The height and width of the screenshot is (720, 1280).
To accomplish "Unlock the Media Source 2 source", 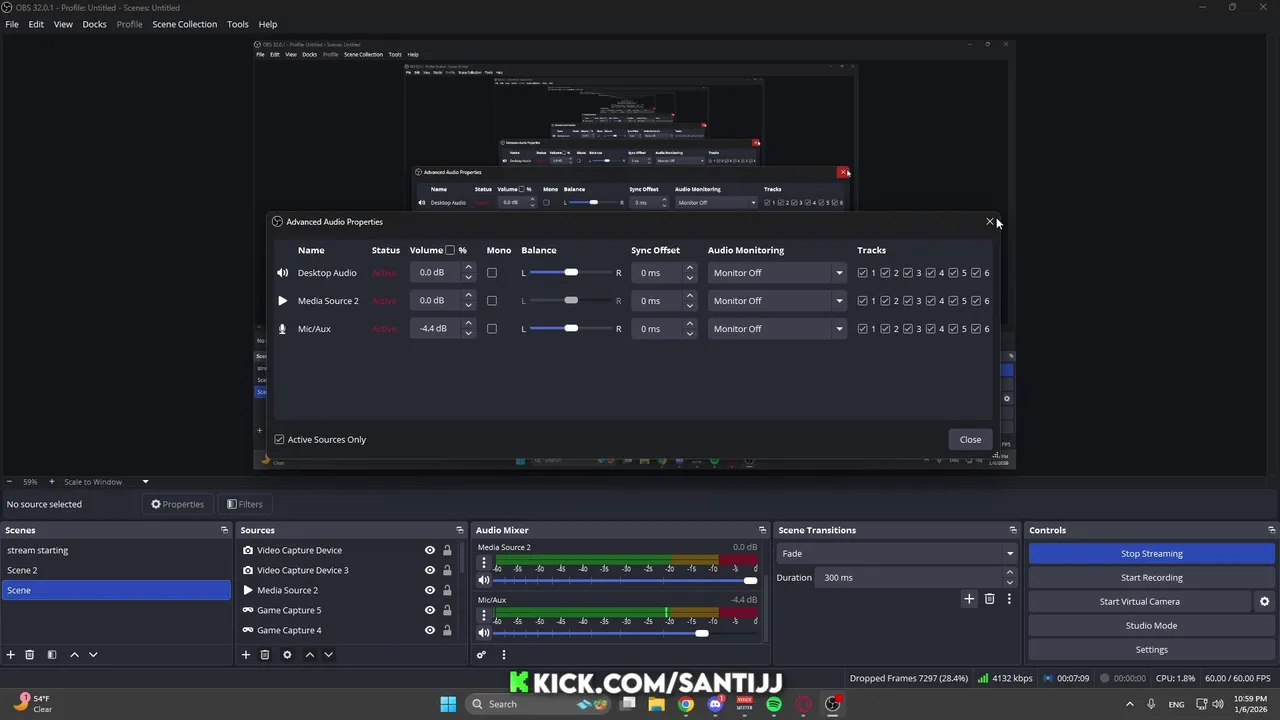I will pos(447,590).
